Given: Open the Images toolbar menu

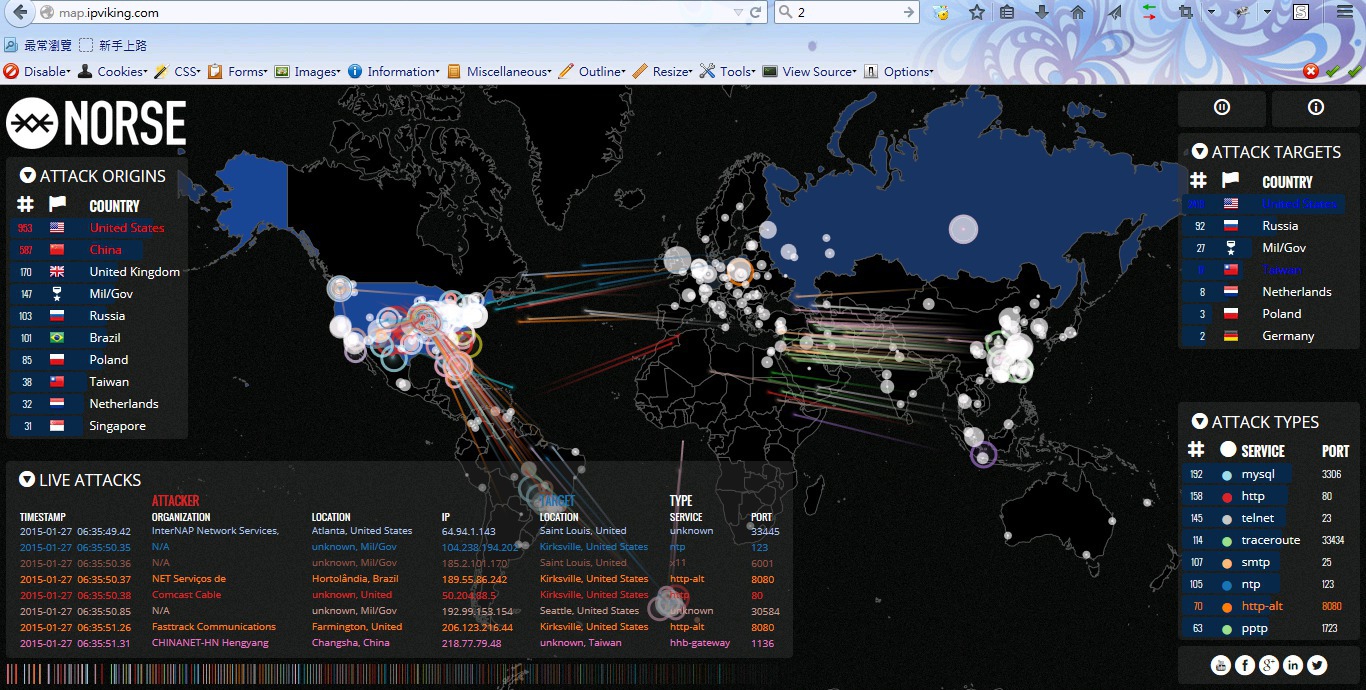Looking at the screenshot, I should pos(308,72).
